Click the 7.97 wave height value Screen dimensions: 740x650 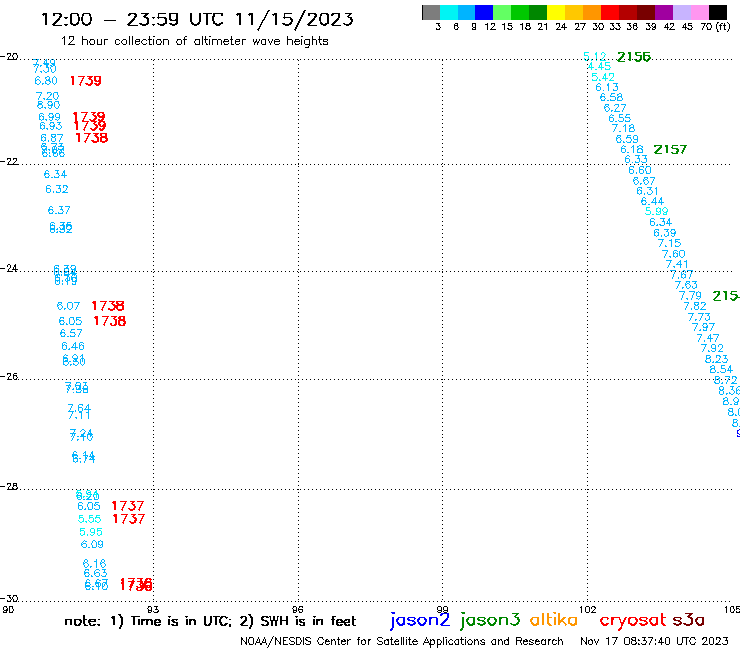pyautogui.click(x=704, y=327)
